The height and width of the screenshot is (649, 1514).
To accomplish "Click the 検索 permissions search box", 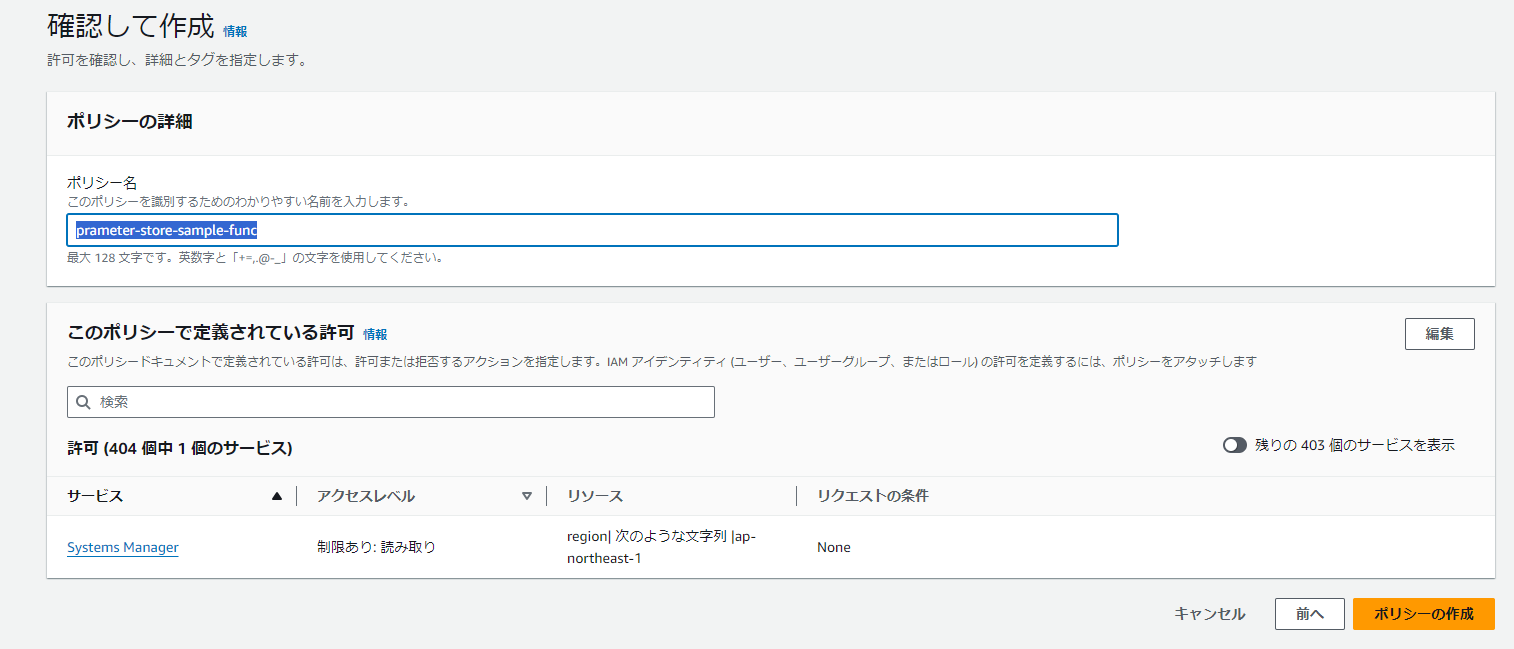I will [391, 402].
